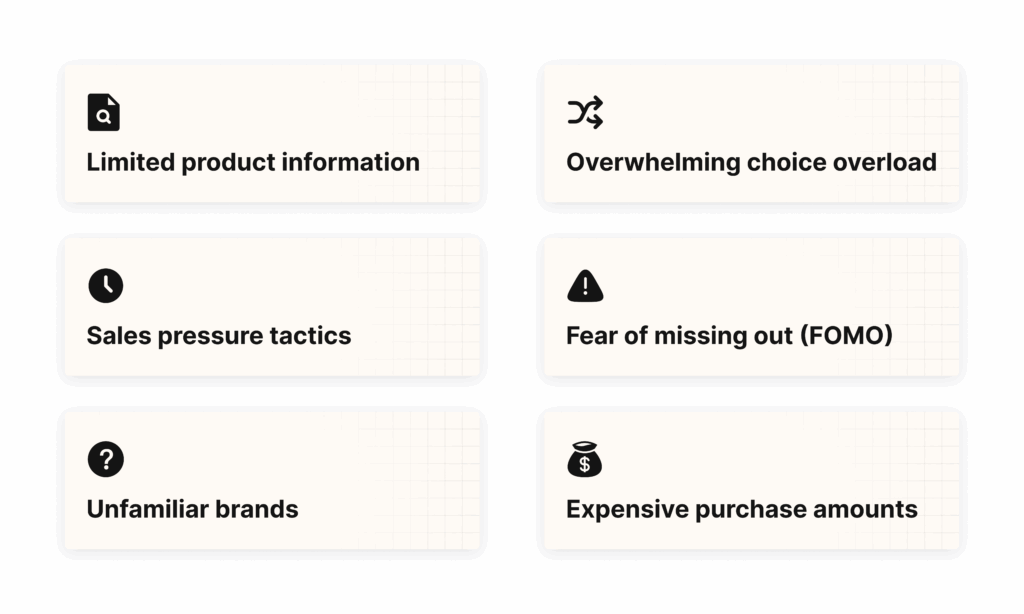Open the FOMO card
This screenshot has width=1024, height=614.
(752, 308)
